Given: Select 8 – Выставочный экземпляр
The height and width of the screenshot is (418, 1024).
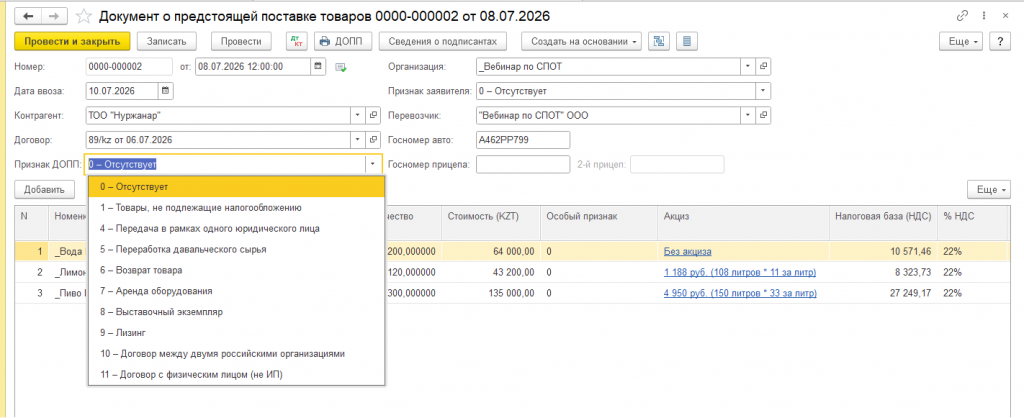Looking at the screenshot, I should (236, 312).
